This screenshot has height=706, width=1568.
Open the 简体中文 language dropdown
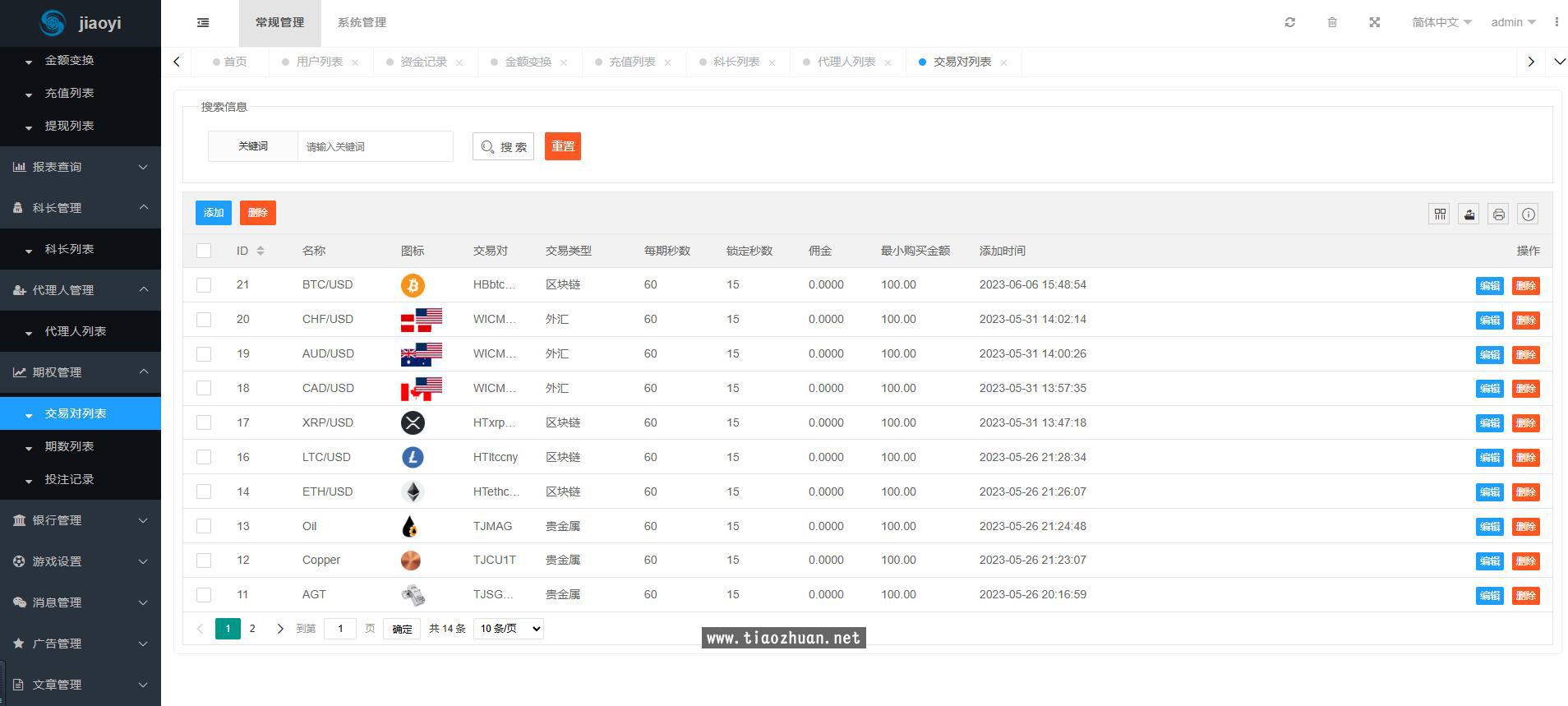click(1441, 22)
